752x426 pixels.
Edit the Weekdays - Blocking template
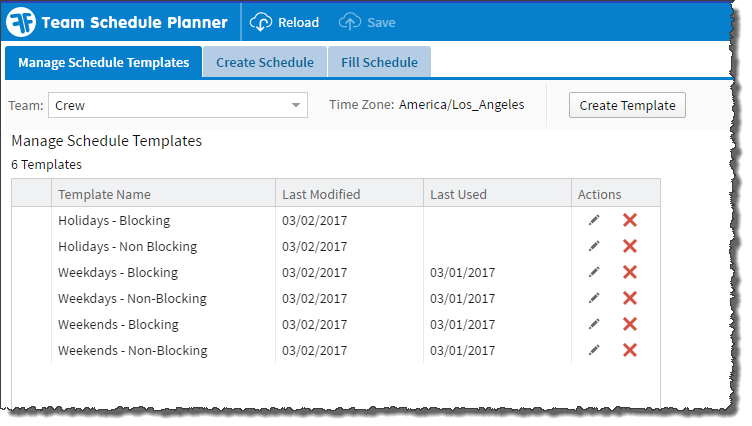pyautogui.click(x=594, y=272)
